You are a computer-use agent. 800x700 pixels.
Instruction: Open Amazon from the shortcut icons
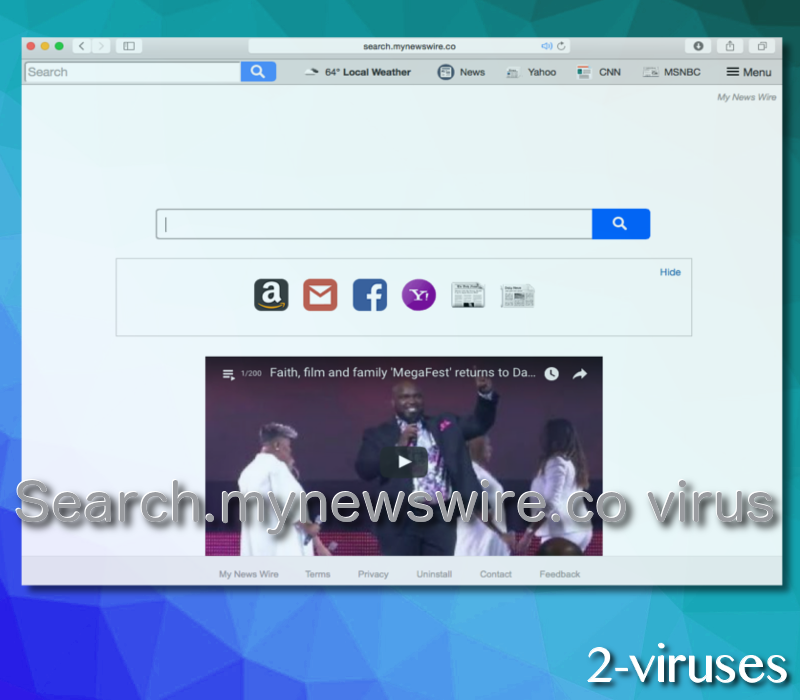pyautogui.click(x=270, y=295)
